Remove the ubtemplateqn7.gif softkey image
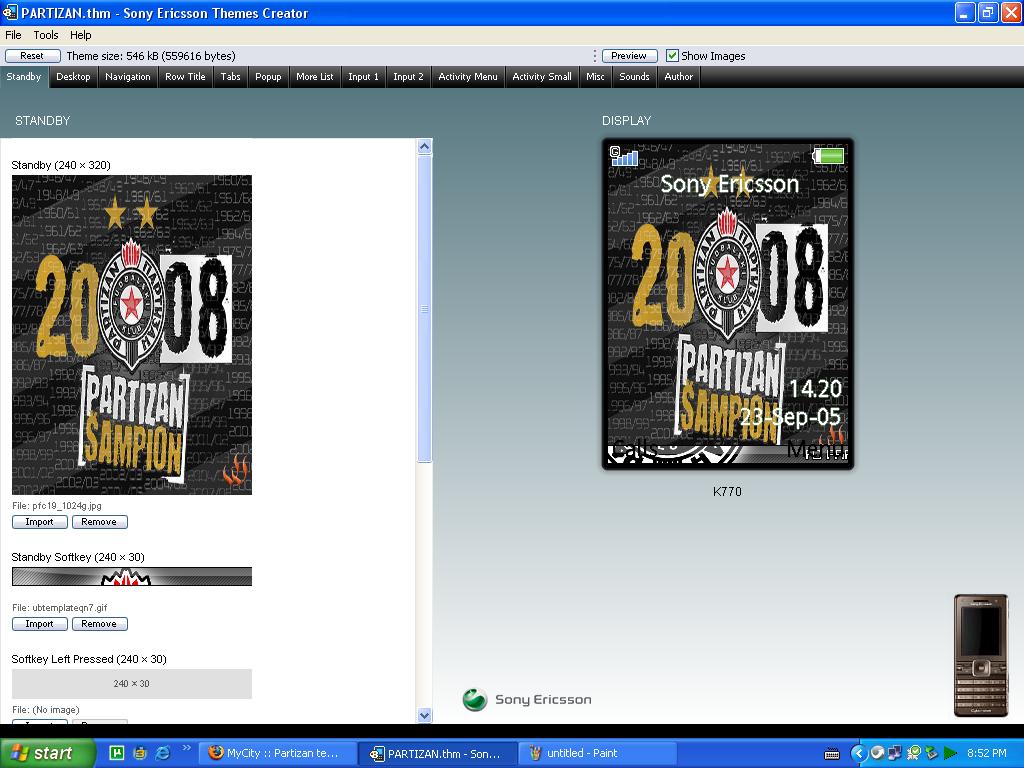The height and width of the screenshot is (768, 1024). (x=99, y=624)
